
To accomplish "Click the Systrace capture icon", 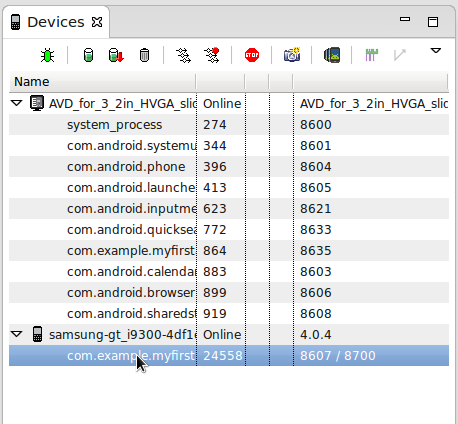I will pos(372,55).
